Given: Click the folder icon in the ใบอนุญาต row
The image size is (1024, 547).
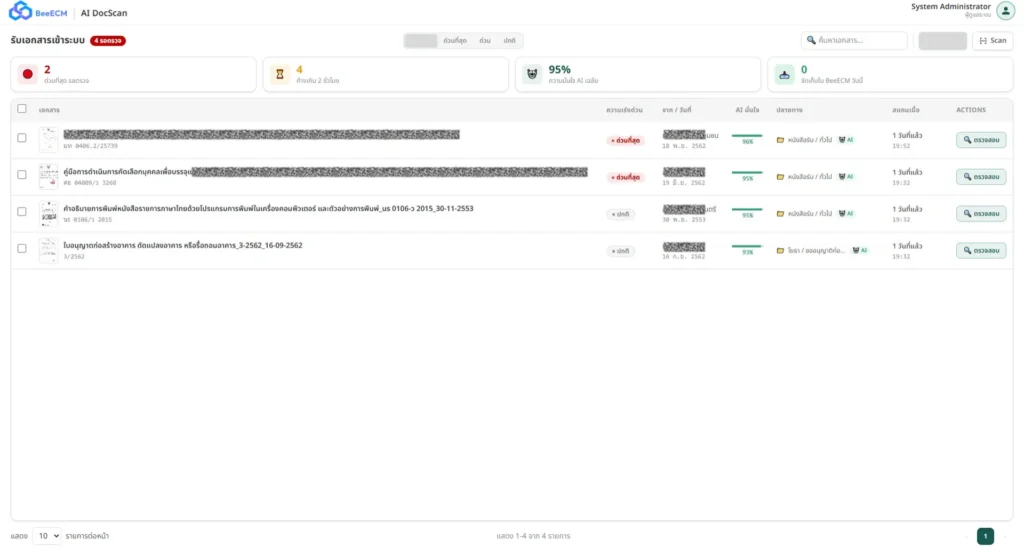Looking at the screenshot, I should pos(780,250).
